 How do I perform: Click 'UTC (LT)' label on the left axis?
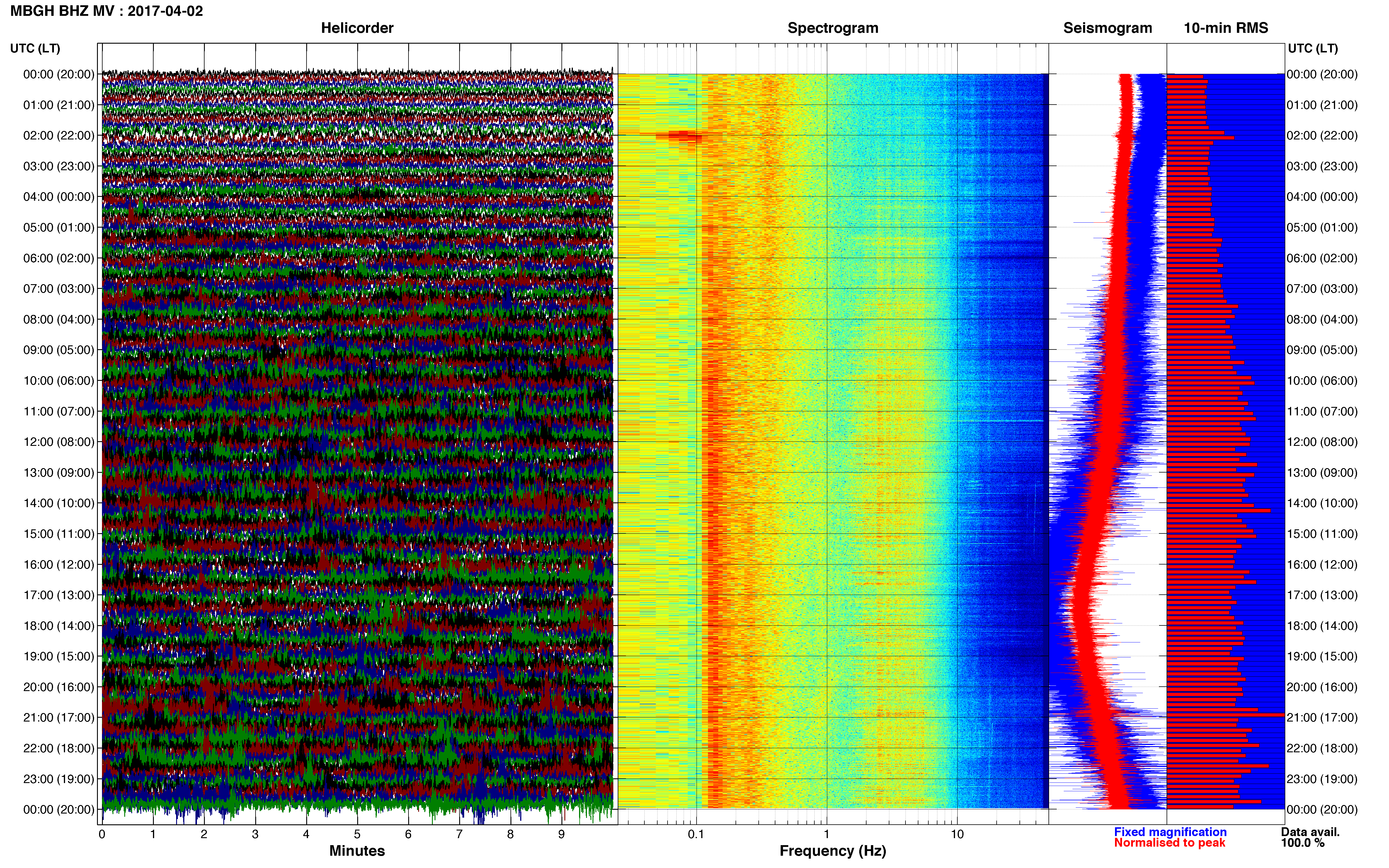pyautogui.click(x=35, y=48)
